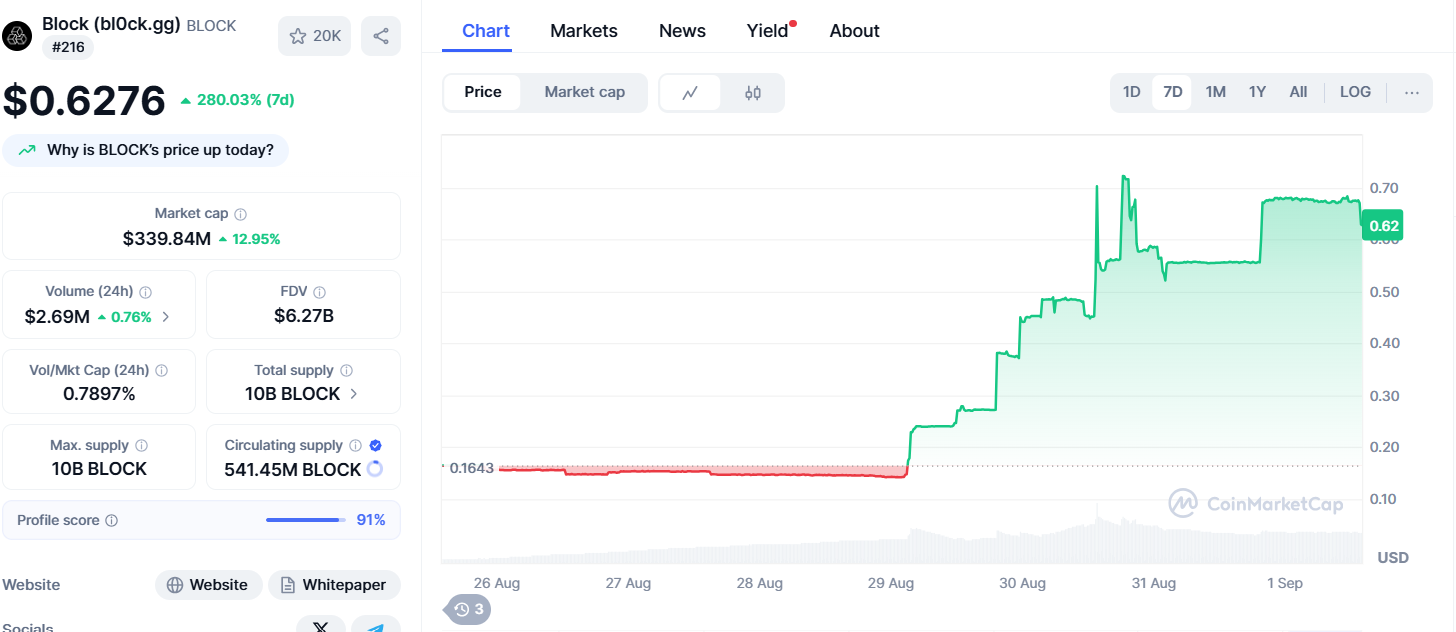
Task: Click the Market cap info icon
Action: point(240,214)
